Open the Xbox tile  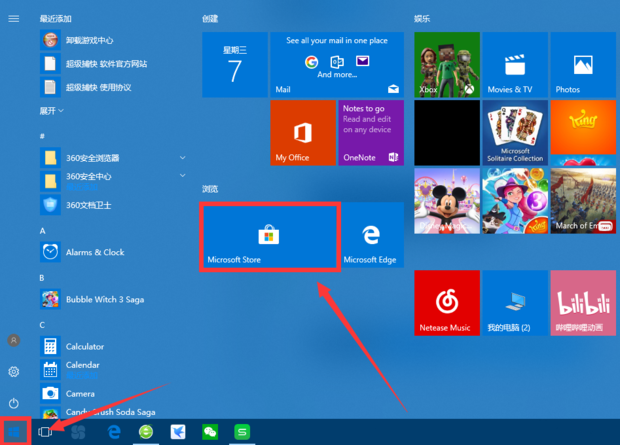point(447,65)
